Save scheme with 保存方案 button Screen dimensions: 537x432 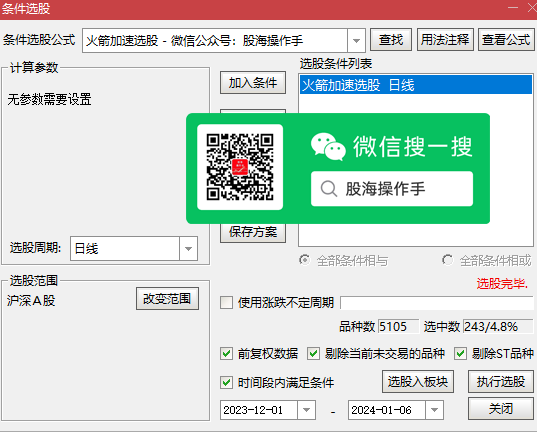tap(253, 232)
